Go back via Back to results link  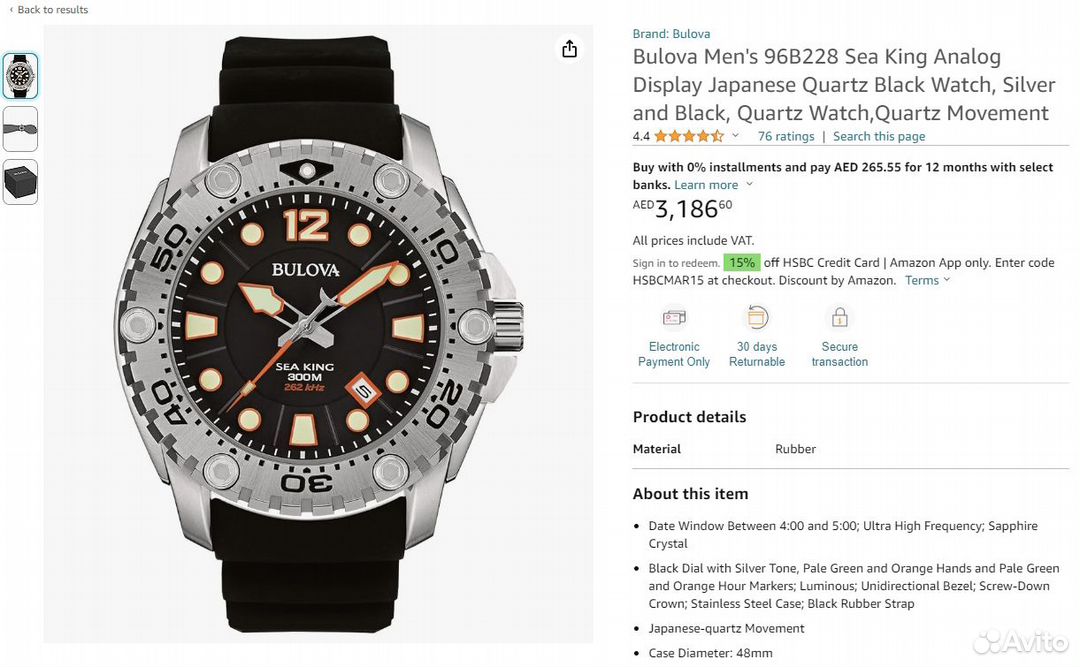[53, 10]
